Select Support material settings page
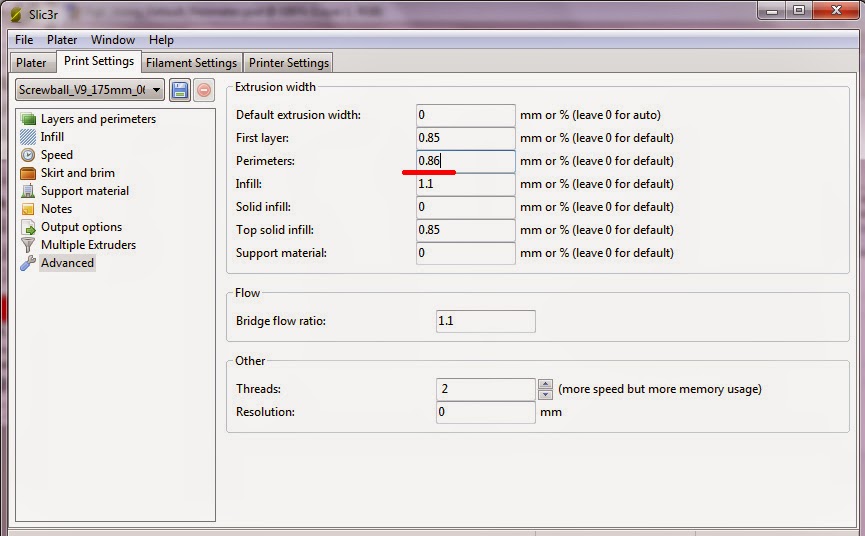 point(85,191)
